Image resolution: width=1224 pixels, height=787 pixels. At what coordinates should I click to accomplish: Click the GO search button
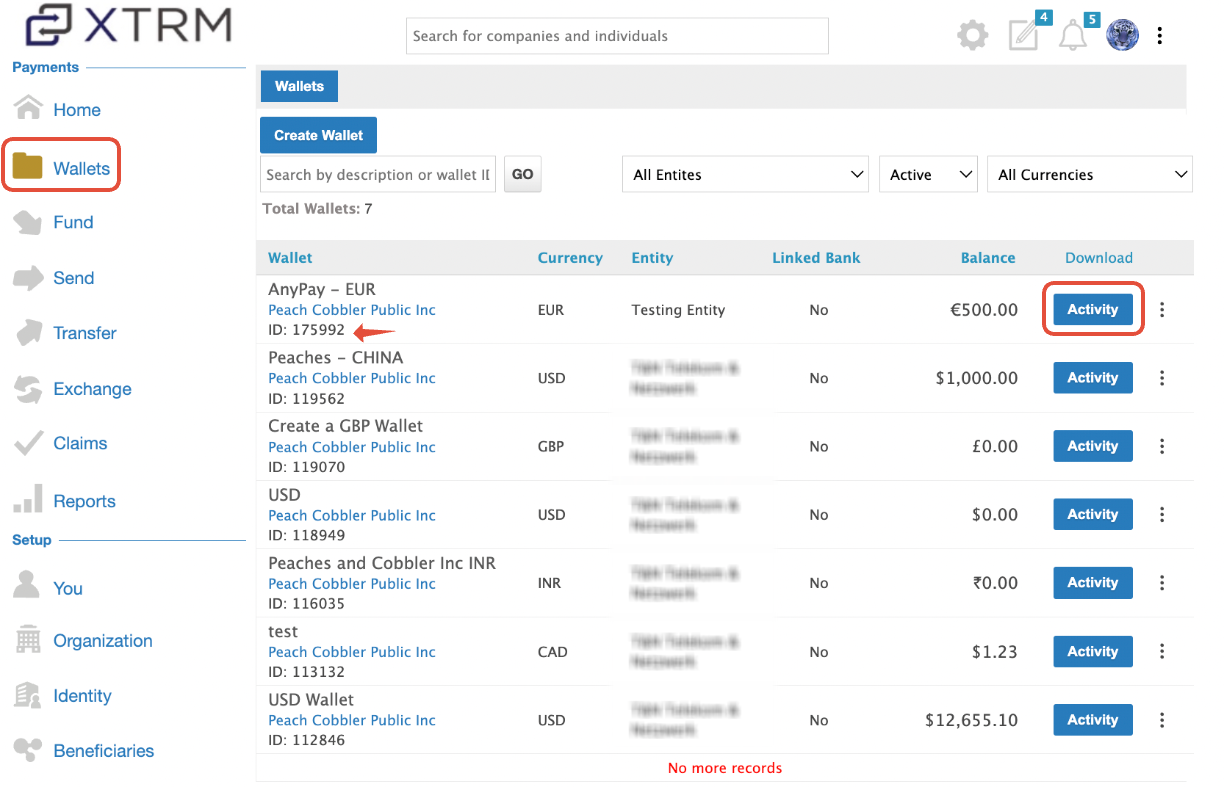(522, 174)
